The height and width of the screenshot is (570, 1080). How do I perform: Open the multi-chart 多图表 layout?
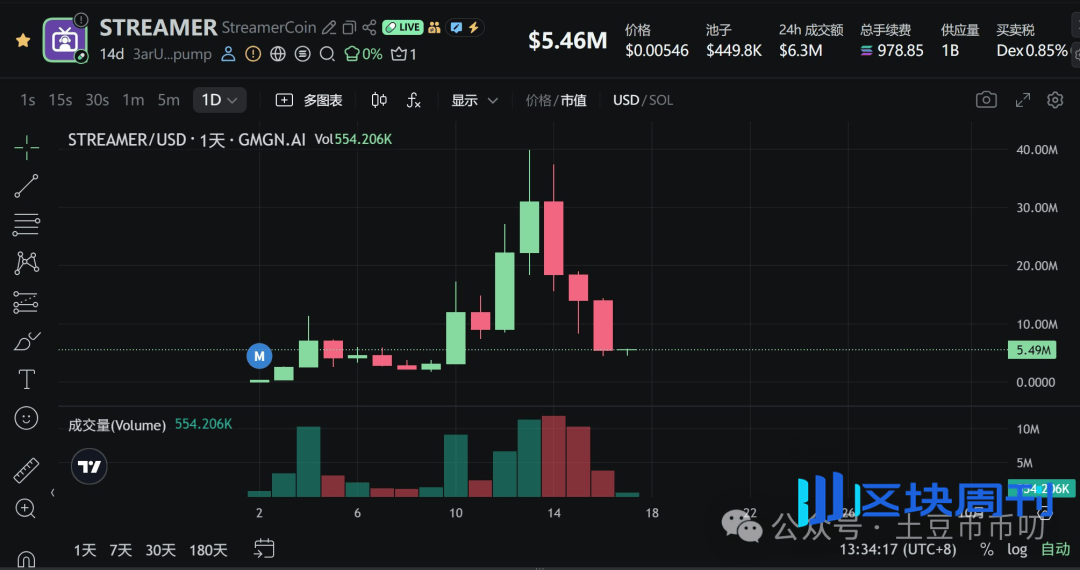(309, 101)
